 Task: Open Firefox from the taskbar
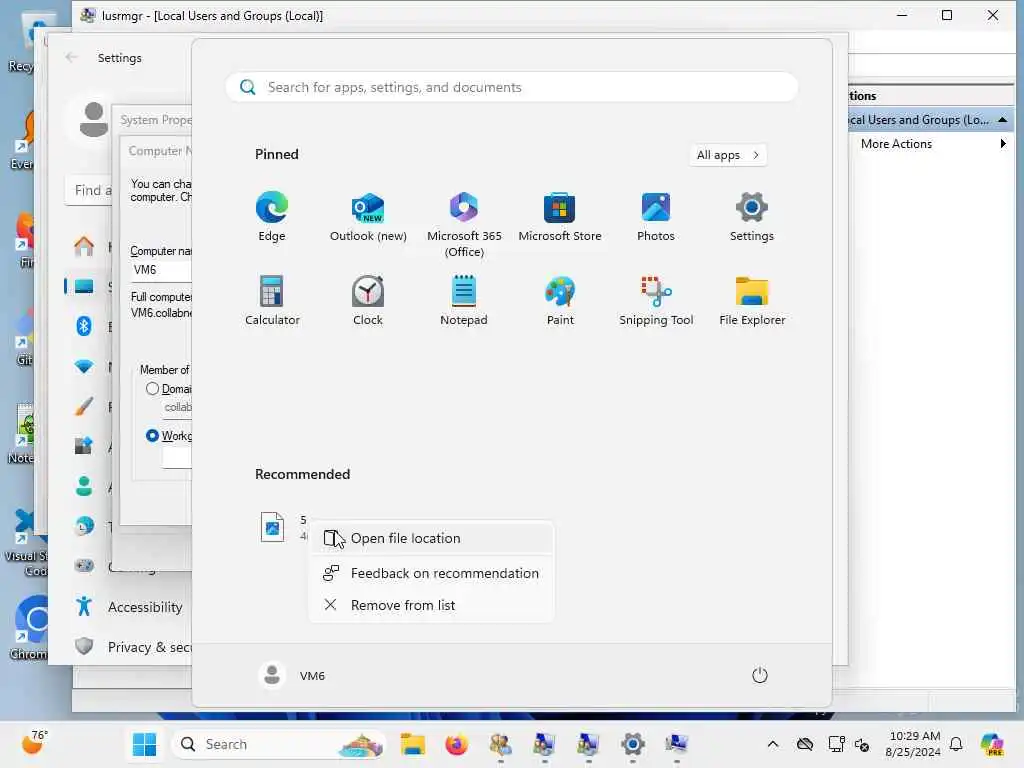point(456,744)
